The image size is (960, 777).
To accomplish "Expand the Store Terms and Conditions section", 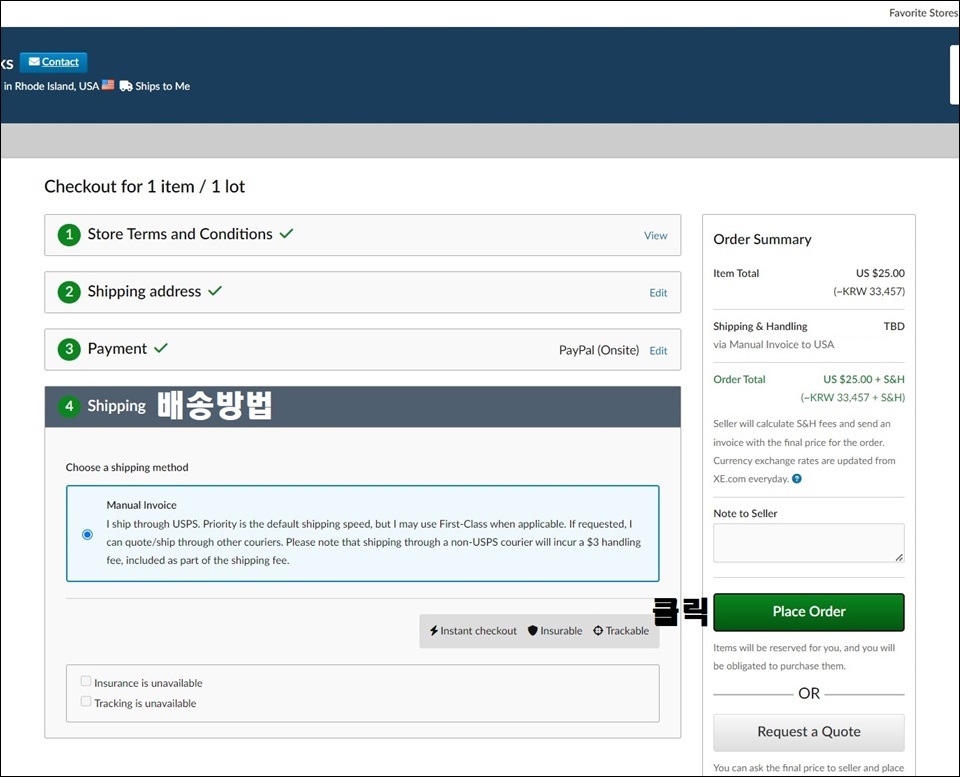I will click(362, 235).
